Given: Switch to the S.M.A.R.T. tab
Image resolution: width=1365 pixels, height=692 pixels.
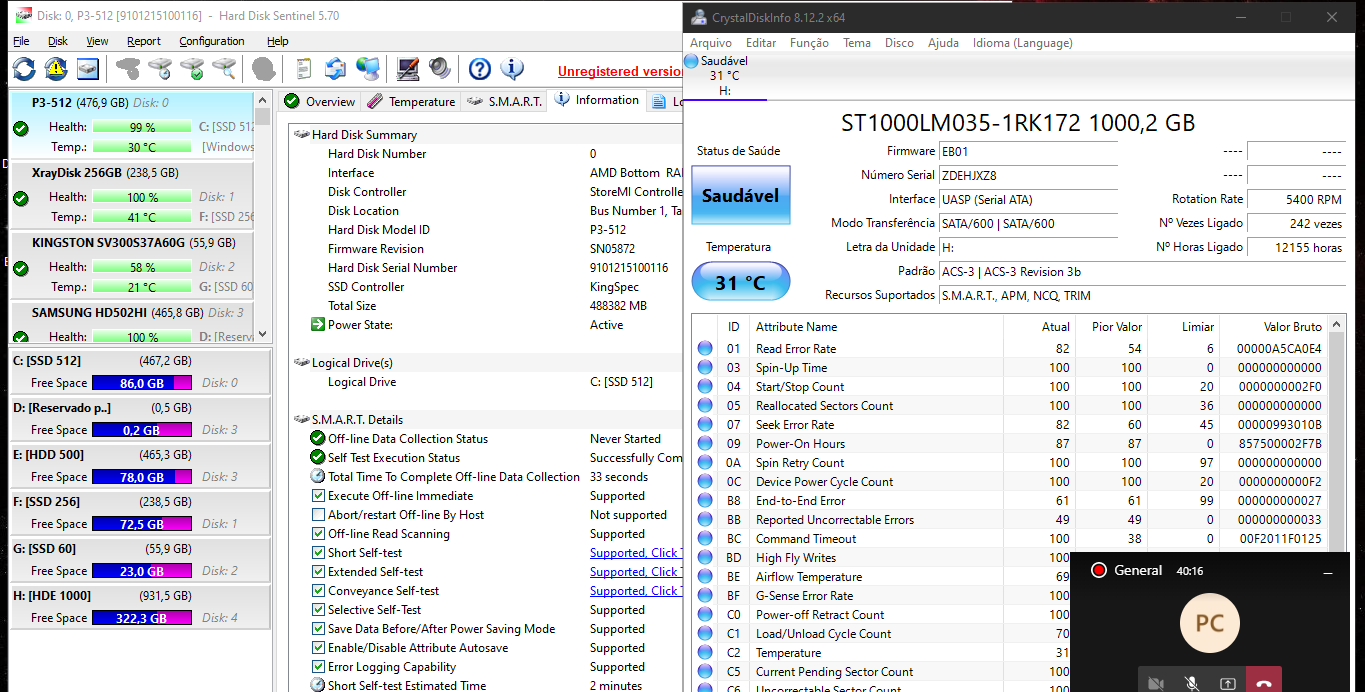Looking at the screenshot, I should tap(503, 101).
